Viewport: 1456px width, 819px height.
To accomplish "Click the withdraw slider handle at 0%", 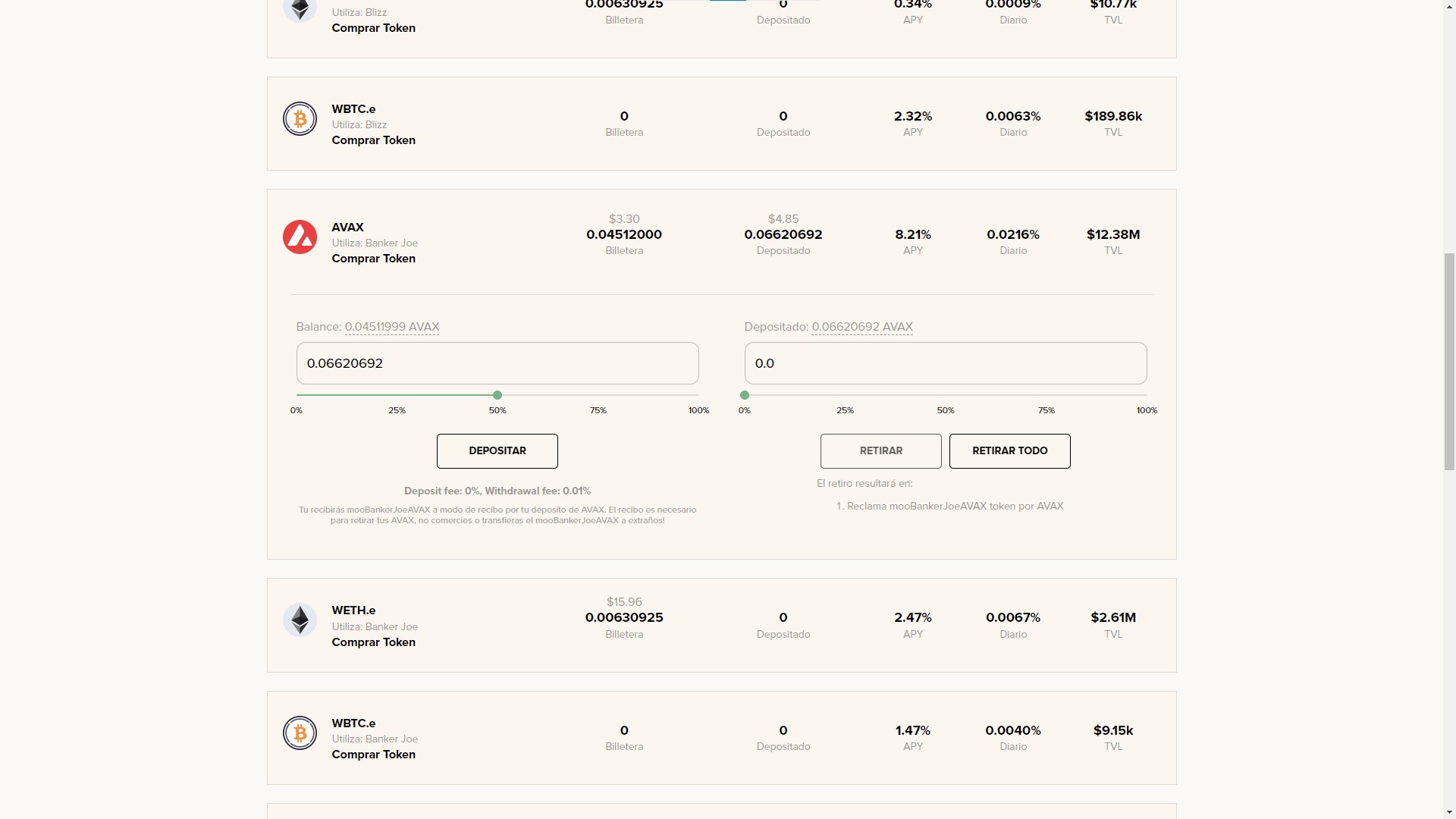I will [745, 395].
